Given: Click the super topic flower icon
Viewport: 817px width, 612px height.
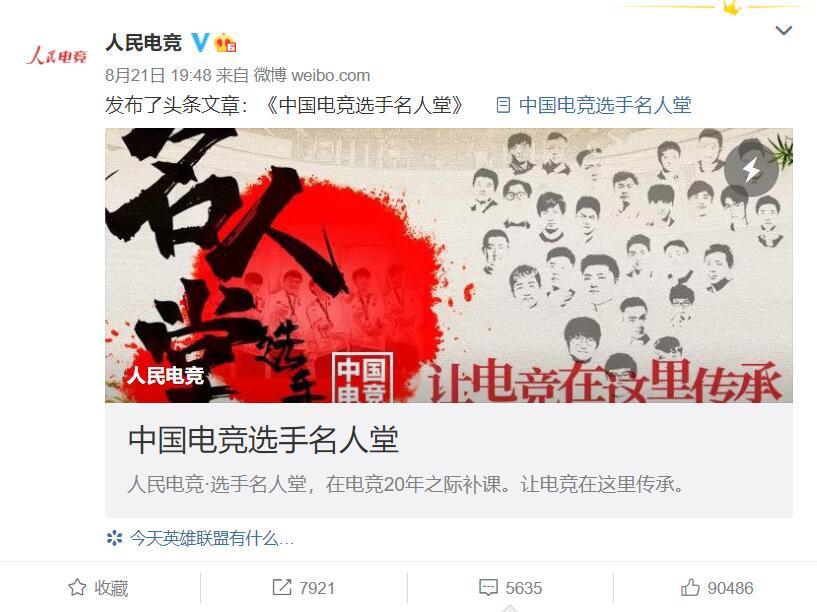Looking at the screenshot, I should click(x=115, y=538).
